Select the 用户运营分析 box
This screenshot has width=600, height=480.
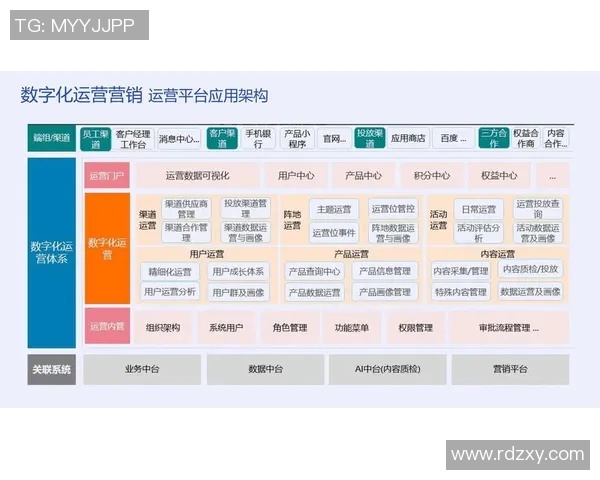pyautogui.click(x=170, y=292)
